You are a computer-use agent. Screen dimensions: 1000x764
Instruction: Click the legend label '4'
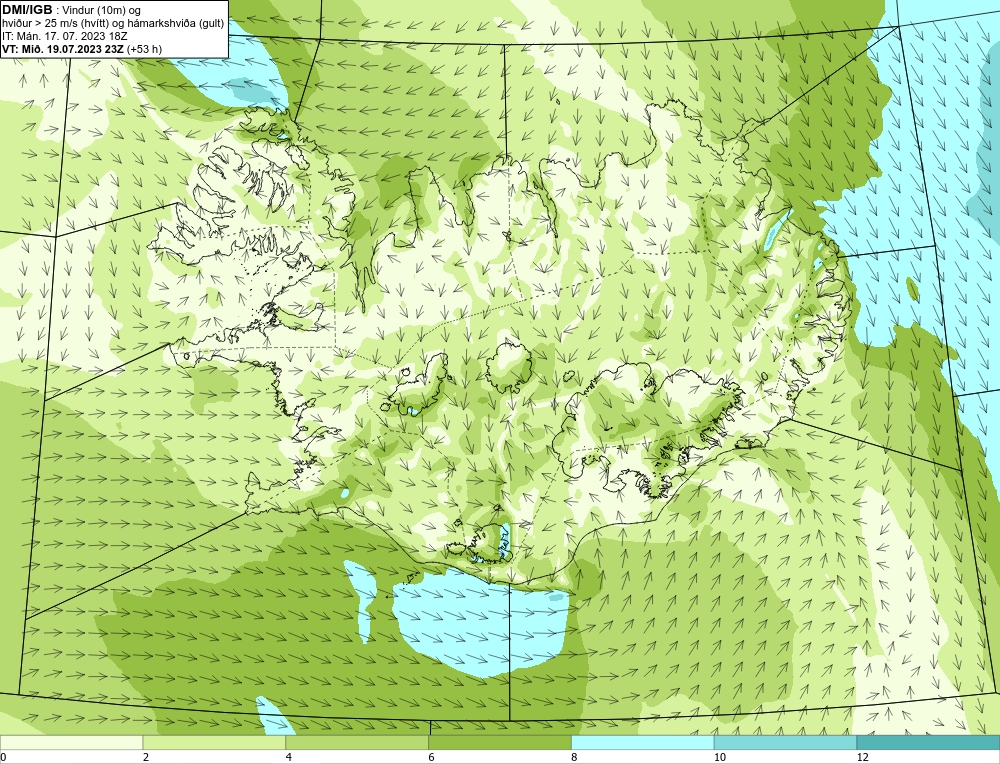point(289,758)
